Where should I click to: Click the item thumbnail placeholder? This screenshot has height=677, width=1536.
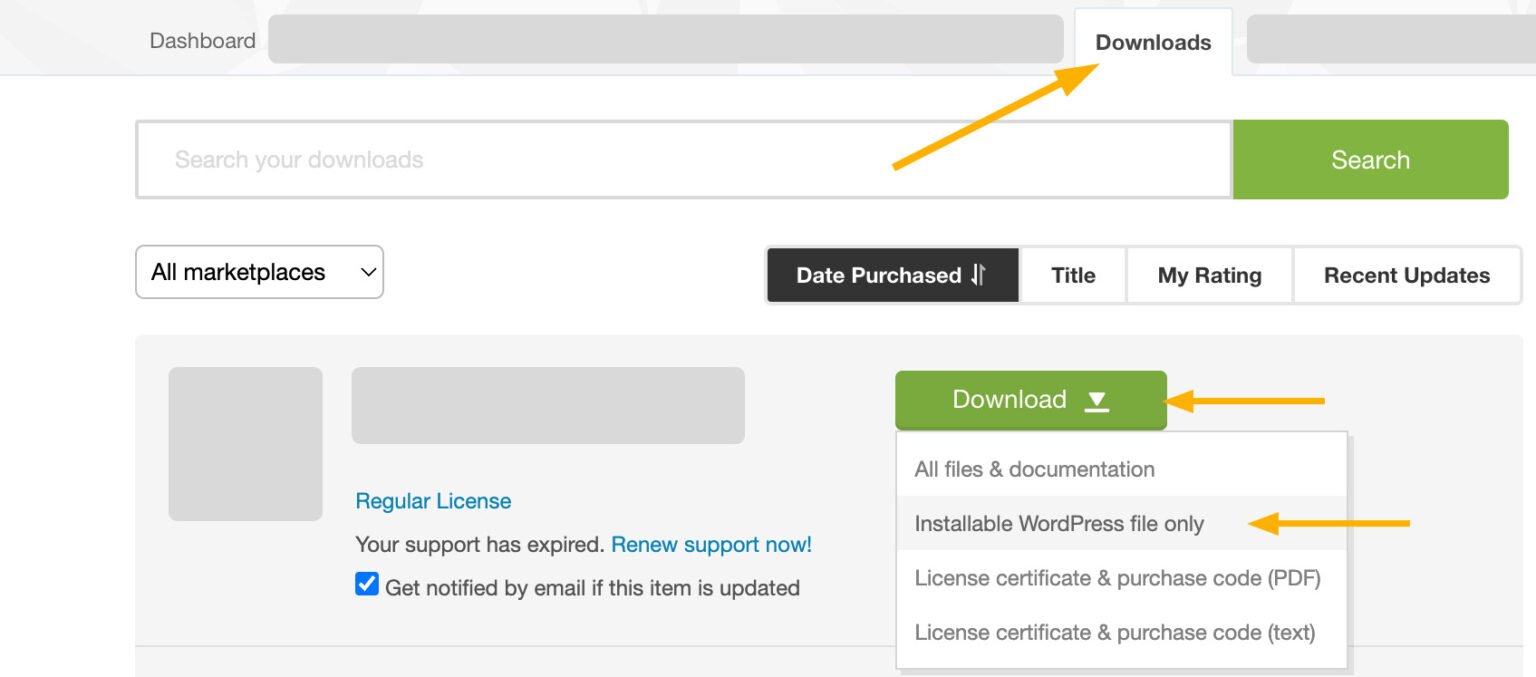(245, 444)
